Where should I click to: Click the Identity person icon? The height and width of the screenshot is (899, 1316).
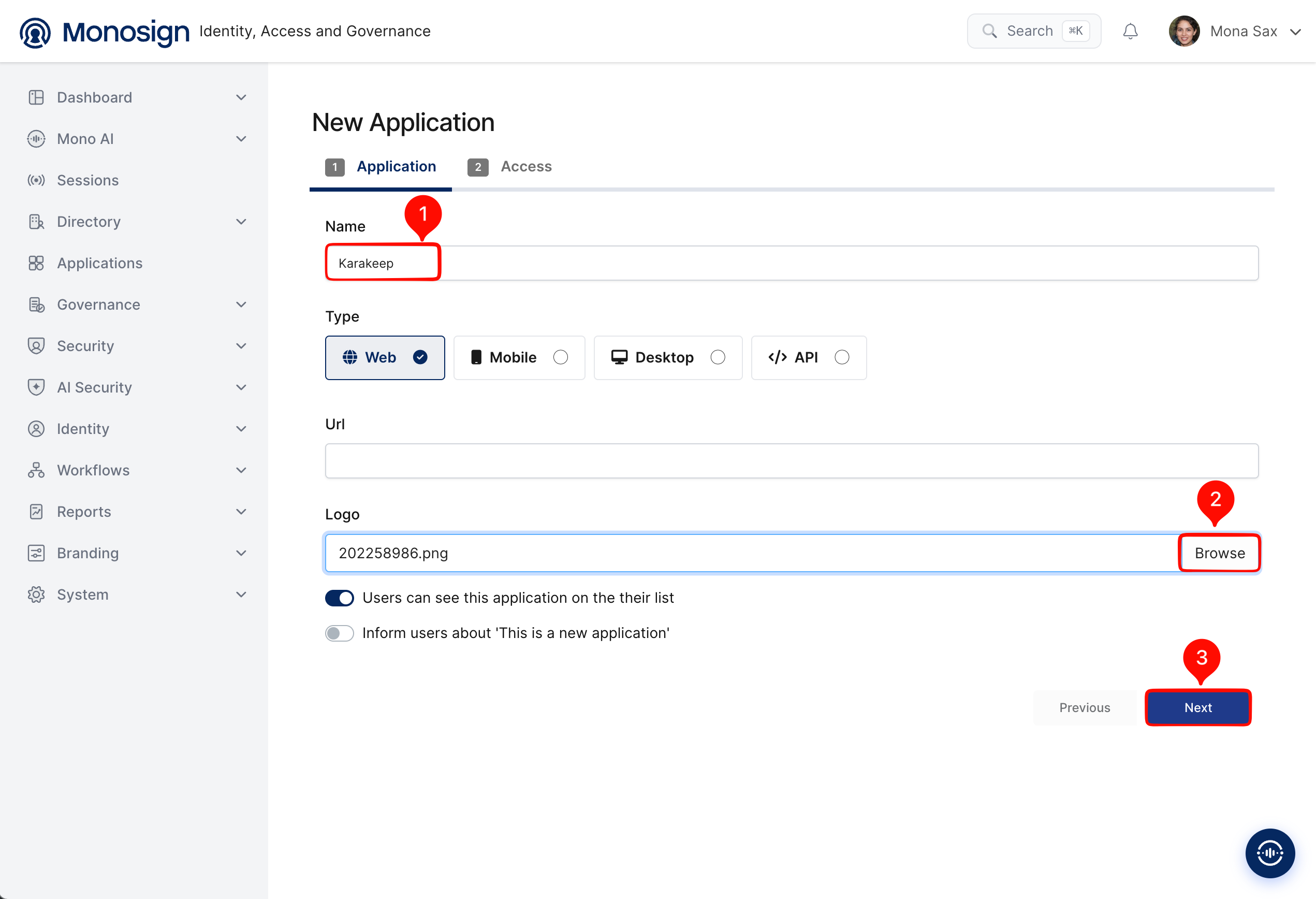point(36,429)
